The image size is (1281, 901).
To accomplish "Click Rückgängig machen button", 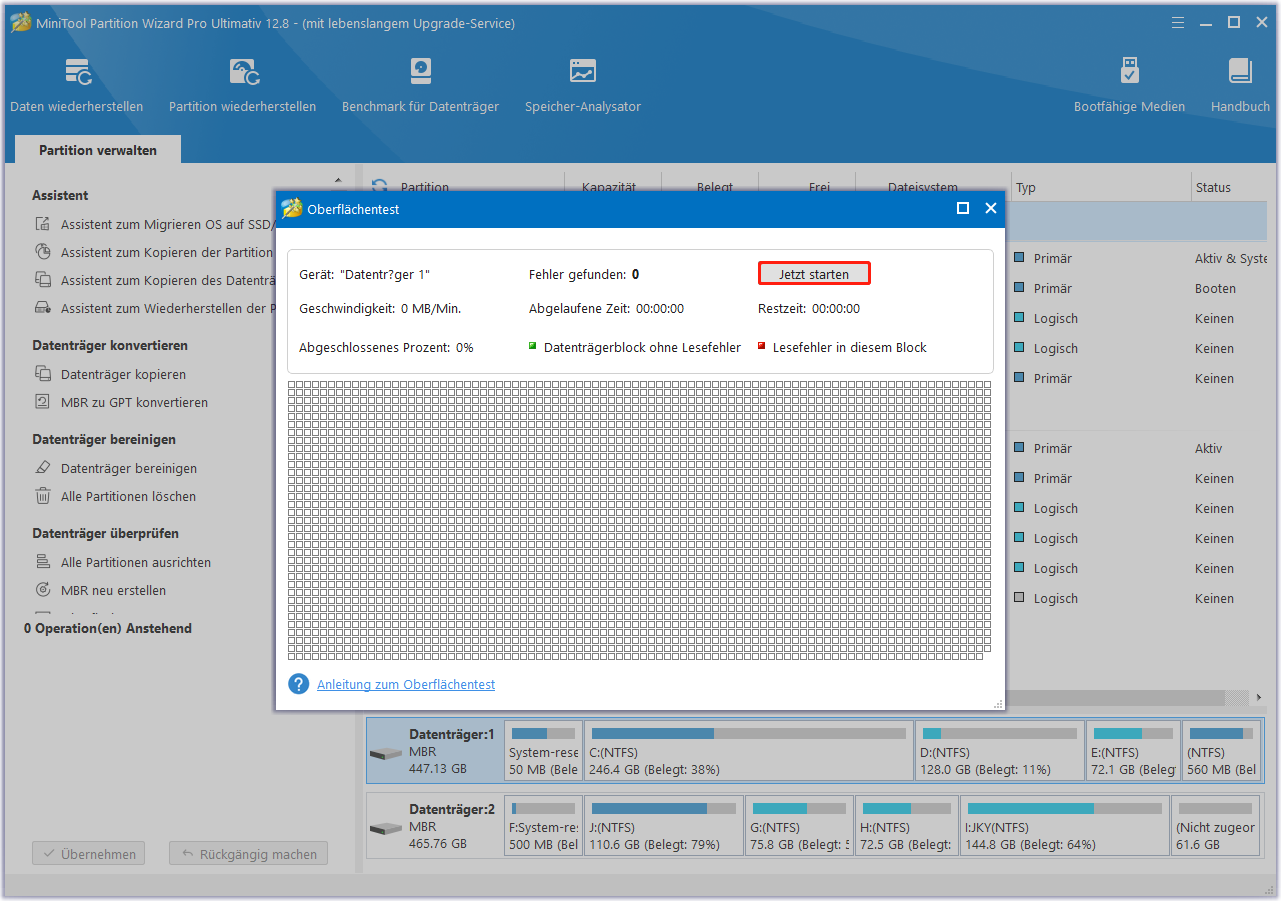I will [248, 854].
